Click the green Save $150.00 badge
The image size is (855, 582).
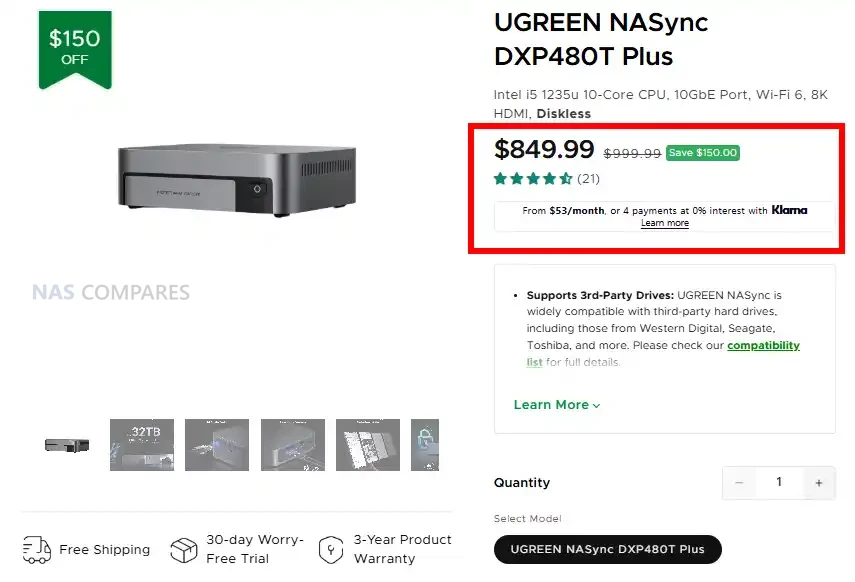pyautogui.click(x=702, y=153)
